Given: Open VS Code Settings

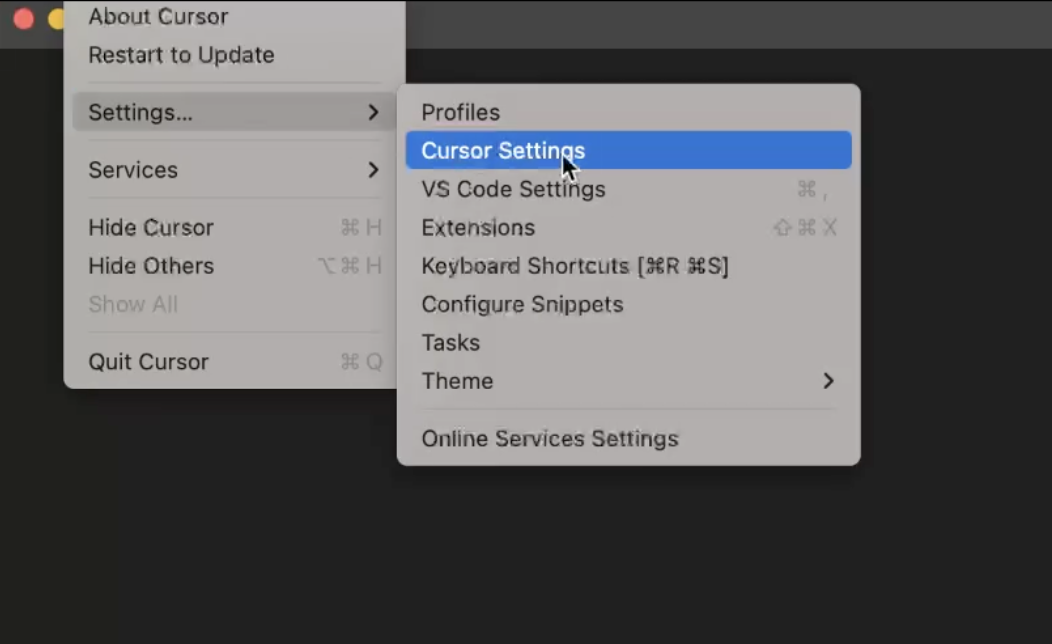Looking at the screenshot, I should pos(513,189).
